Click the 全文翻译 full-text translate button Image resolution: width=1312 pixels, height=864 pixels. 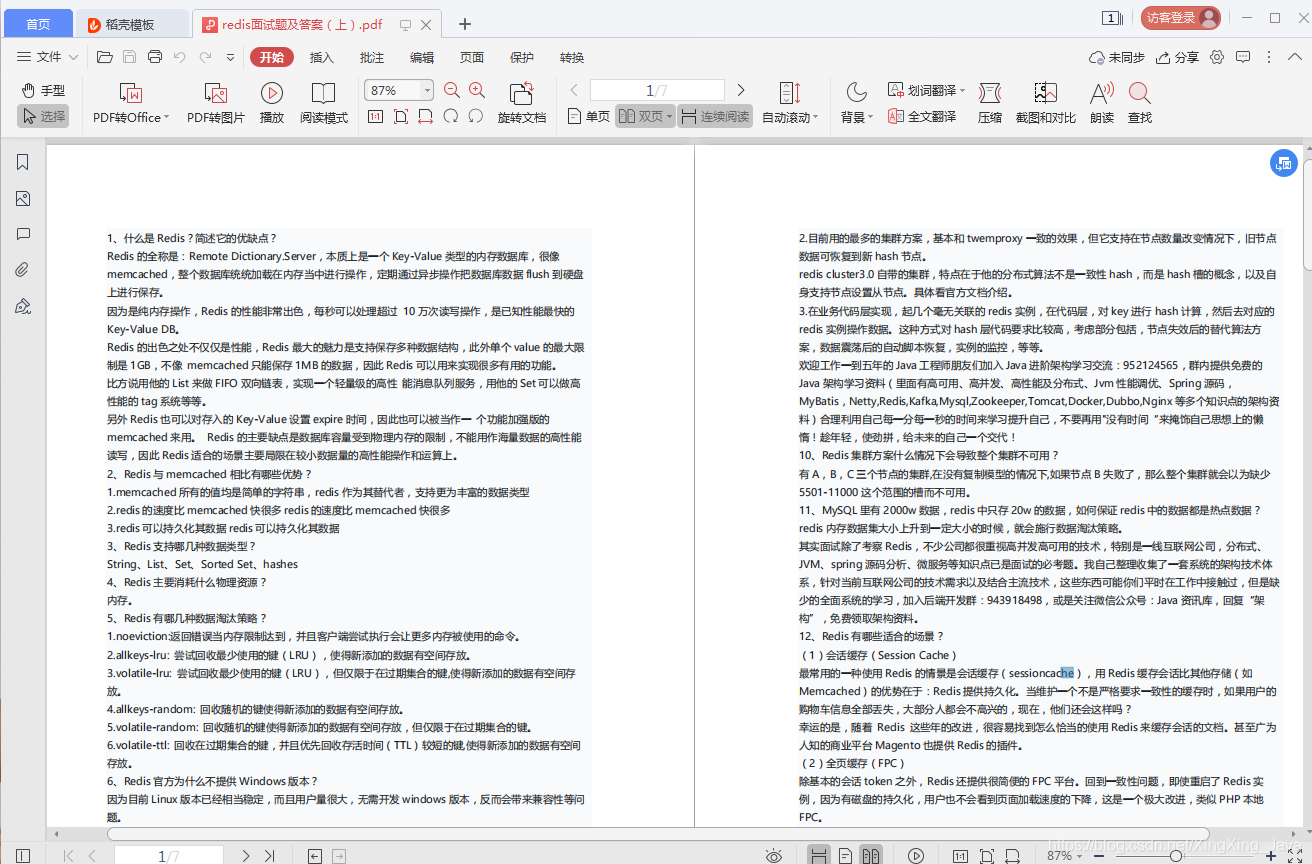point(922,117)
